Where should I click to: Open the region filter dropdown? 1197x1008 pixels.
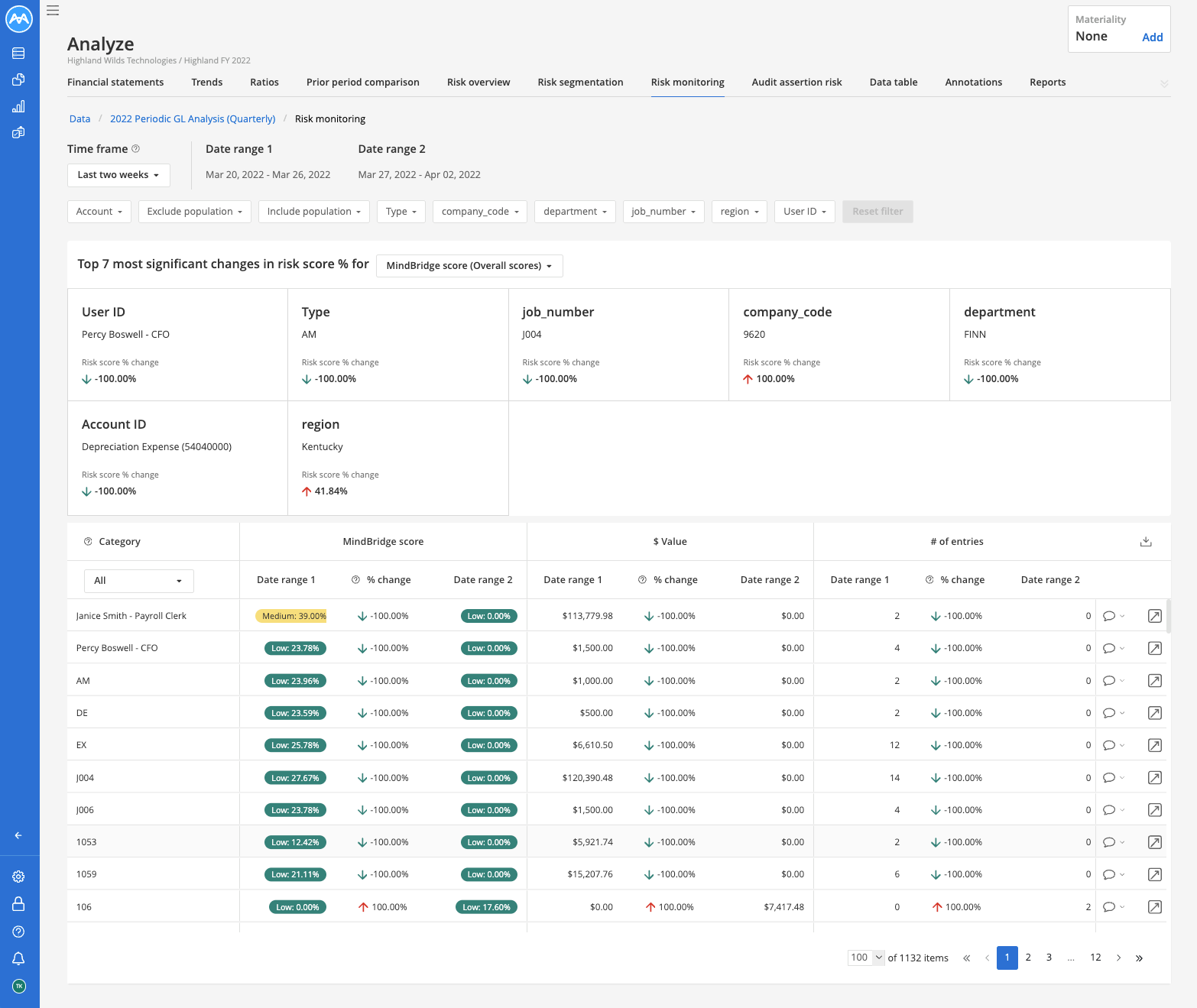coord(739,212)
